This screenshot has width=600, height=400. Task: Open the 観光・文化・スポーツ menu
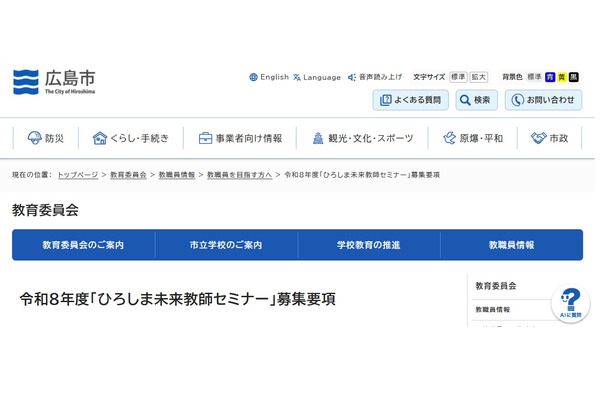point(362,138)
